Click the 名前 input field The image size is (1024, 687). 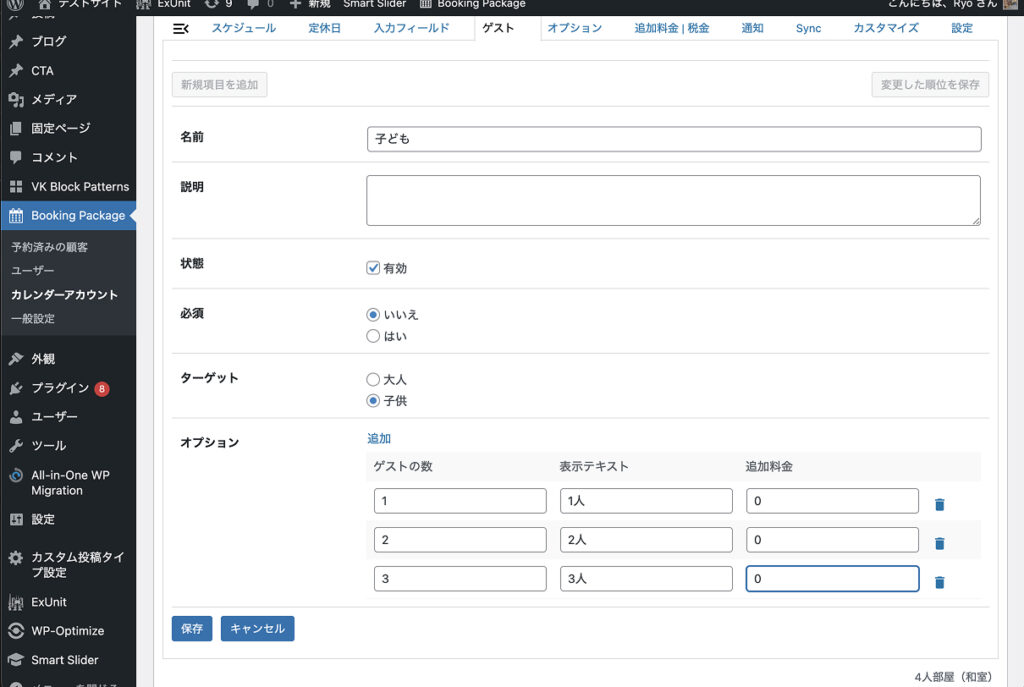coord(673,139)
